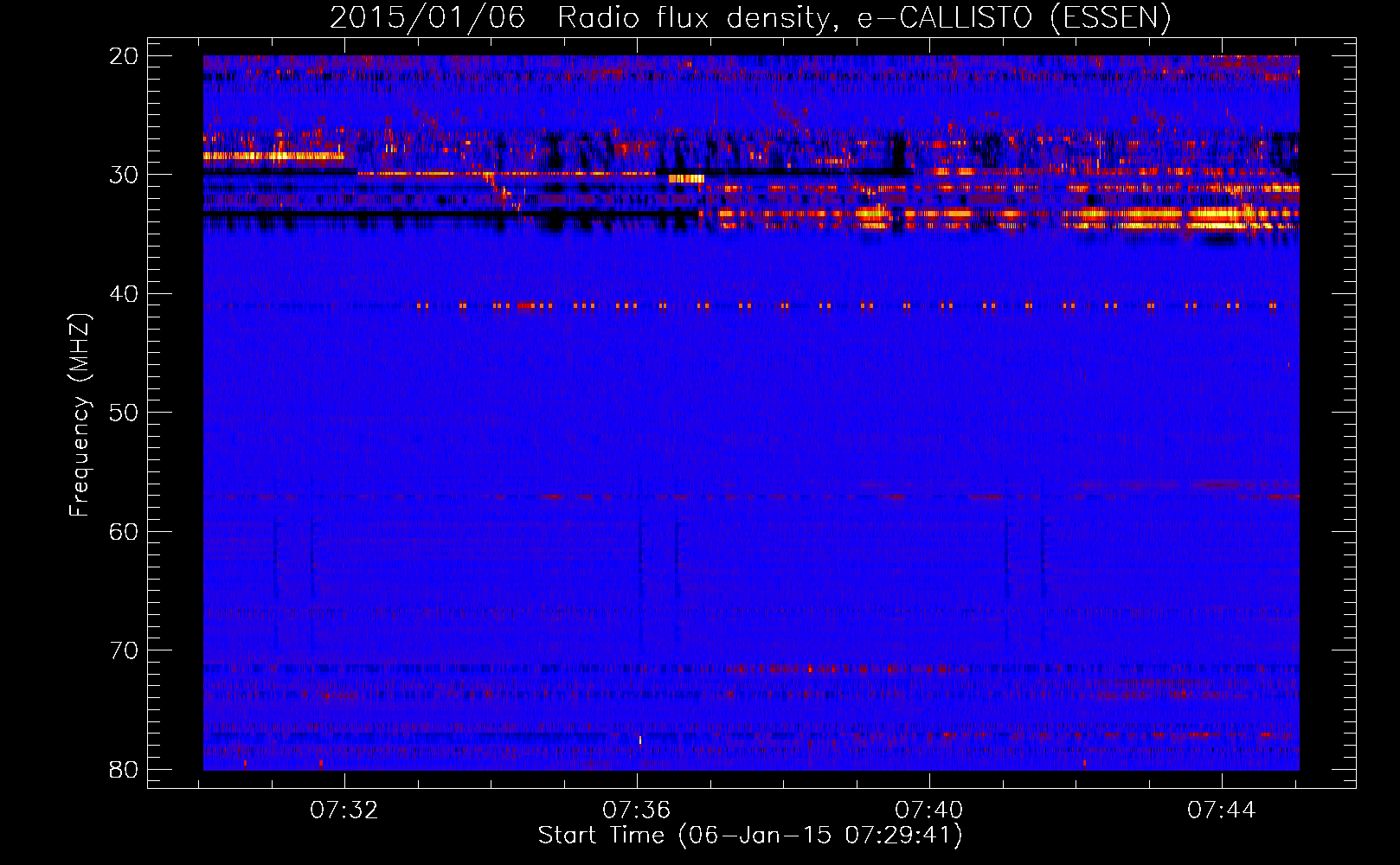Click the 07:44 time tick label
This screenshot has width=1400, height=865.
1222,811
